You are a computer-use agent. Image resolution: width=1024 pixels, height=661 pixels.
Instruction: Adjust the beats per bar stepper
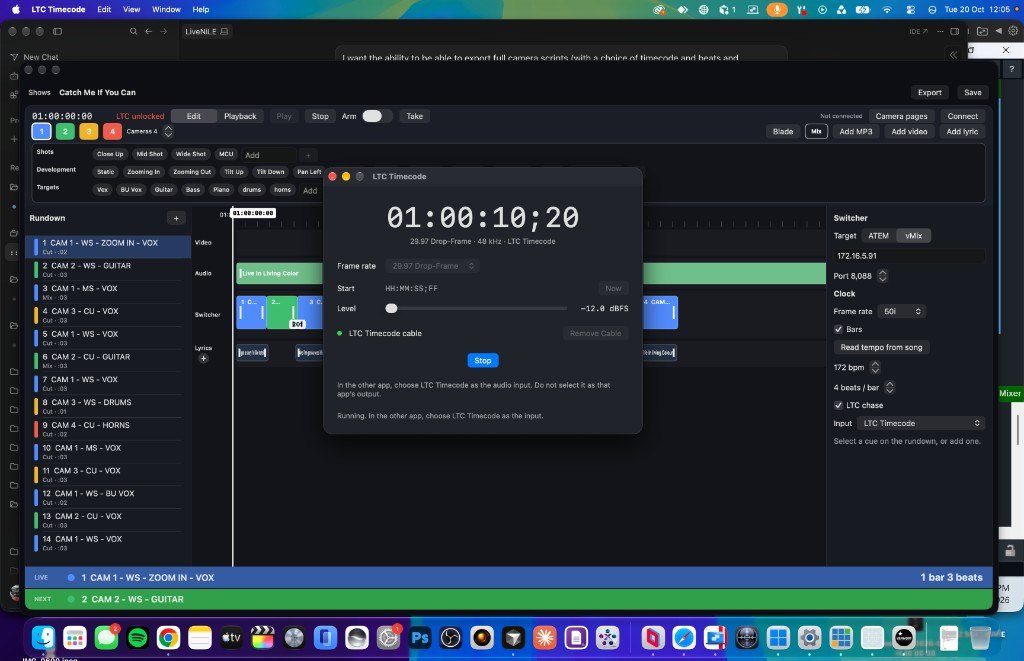click(889, 387)
